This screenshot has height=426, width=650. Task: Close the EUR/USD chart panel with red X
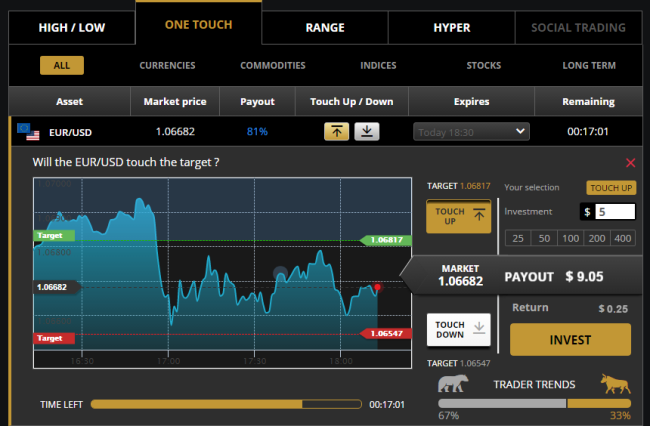click(630, 162)
